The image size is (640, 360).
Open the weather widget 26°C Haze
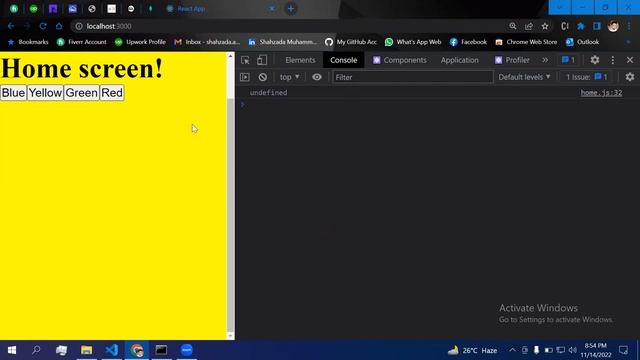(x=473, y=350)
